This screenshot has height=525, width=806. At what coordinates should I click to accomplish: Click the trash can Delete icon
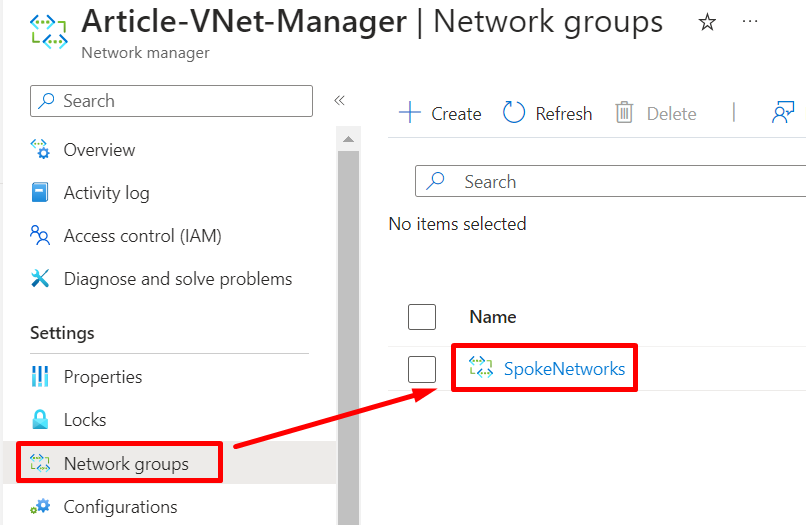(624, 113)
